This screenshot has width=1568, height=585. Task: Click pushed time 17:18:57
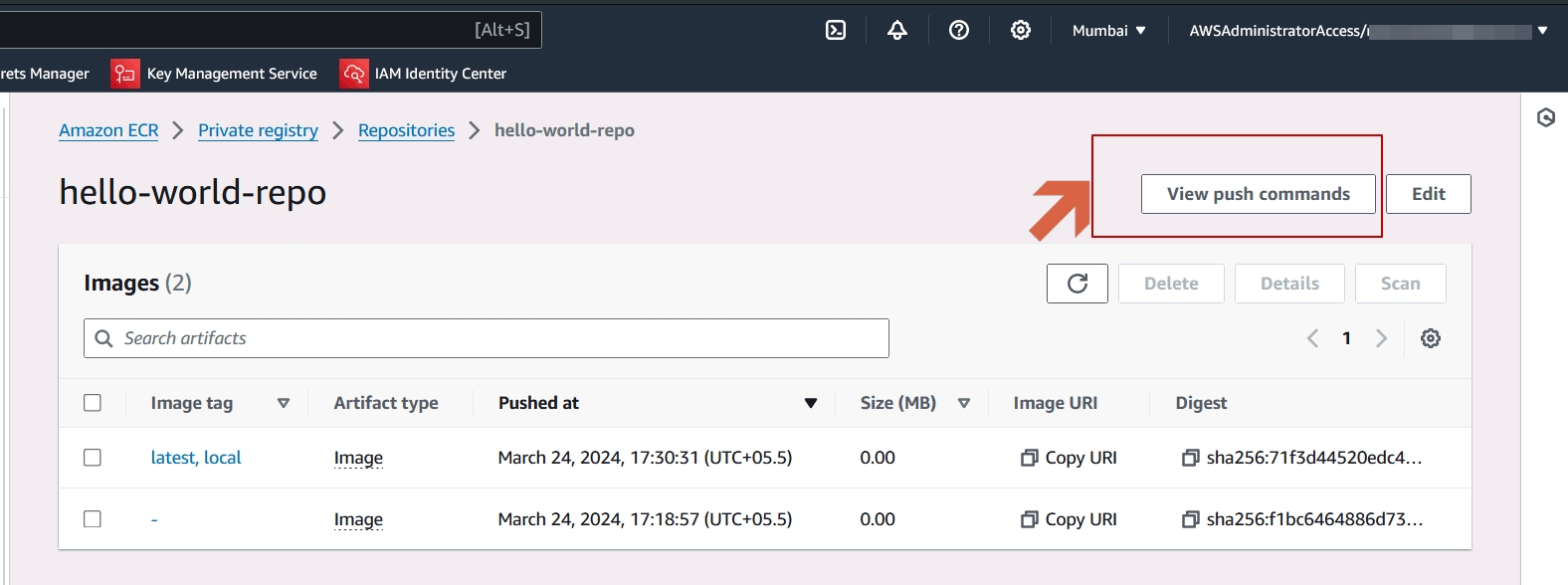click(x=645, y=519)
